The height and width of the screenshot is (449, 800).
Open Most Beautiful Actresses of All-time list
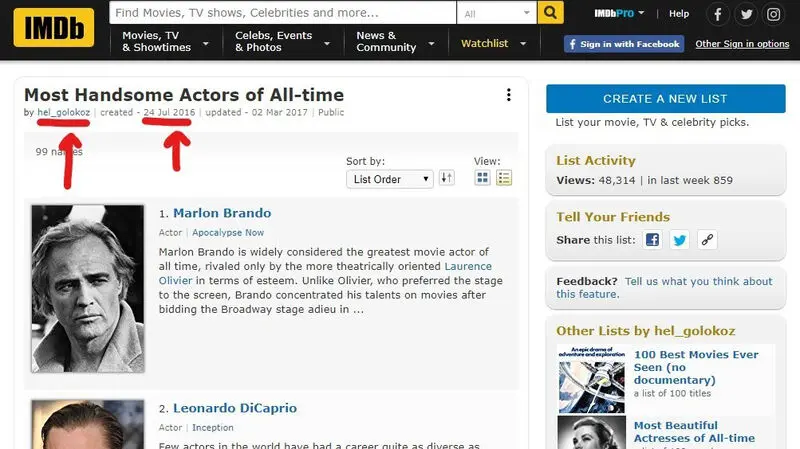point(694,432)
